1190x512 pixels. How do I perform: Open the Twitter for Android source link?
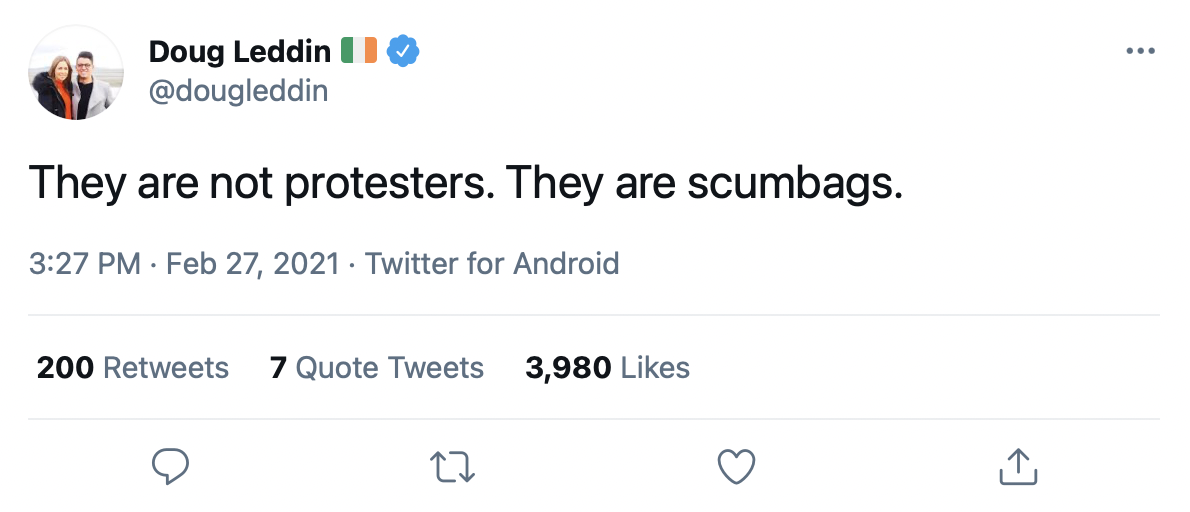pos(492,264)
